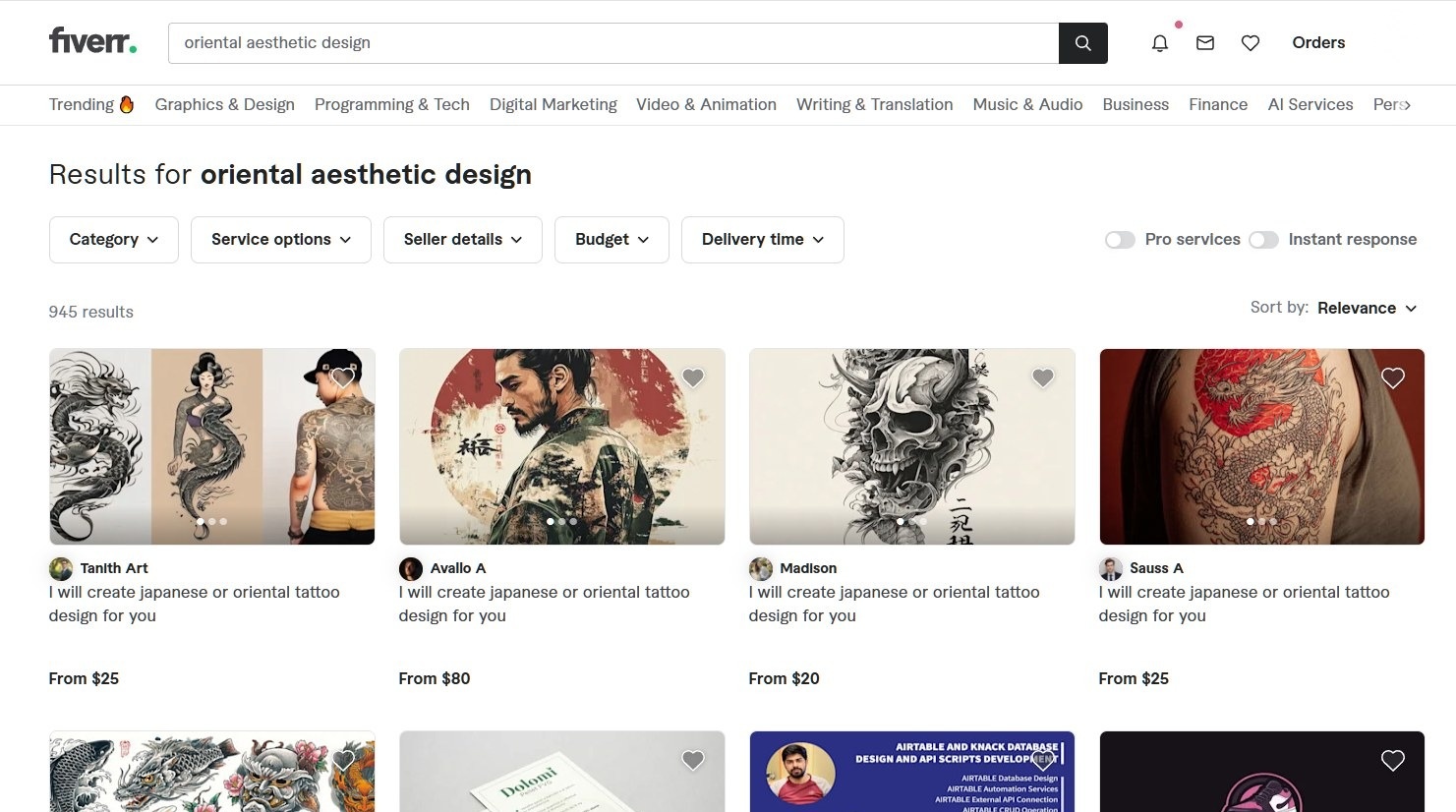Open the Doloni card thumbnail
This screenshot has width=1456, height=812.
coord(562,772)
